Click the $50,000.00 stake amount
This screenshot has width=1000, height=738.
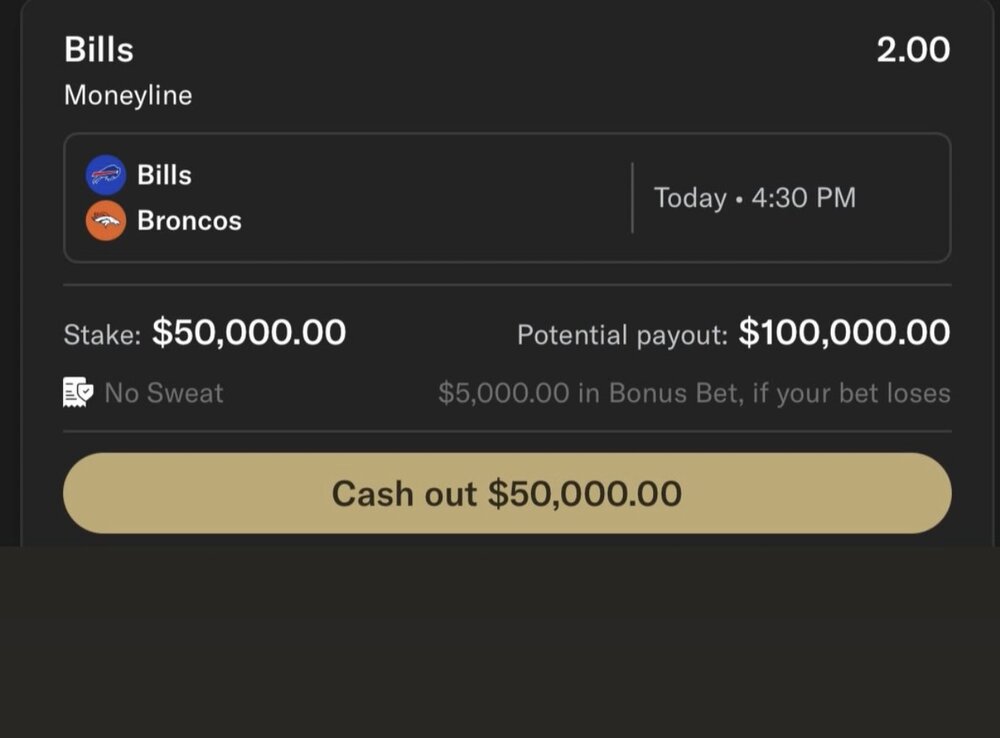[249, 333]
